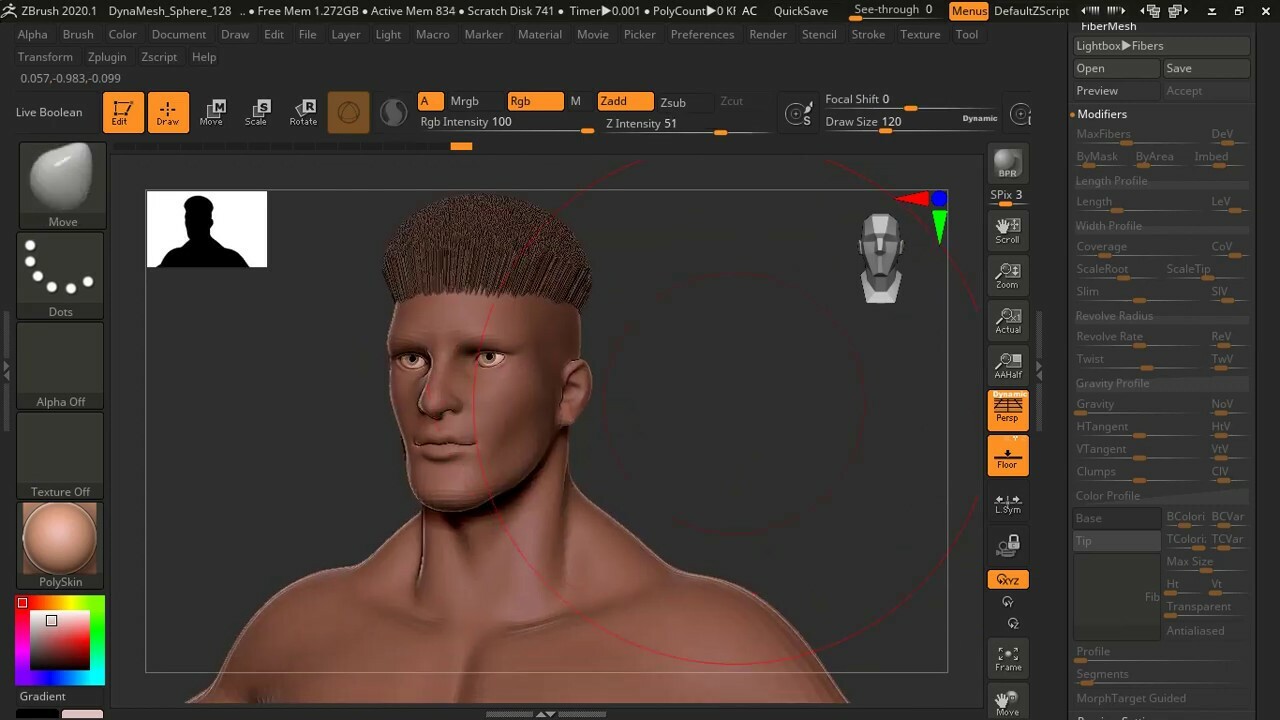Viewport: 1280px width, 720px height.
Task: Click the Frame mesh icon
Action: [x=1007, y=657]
